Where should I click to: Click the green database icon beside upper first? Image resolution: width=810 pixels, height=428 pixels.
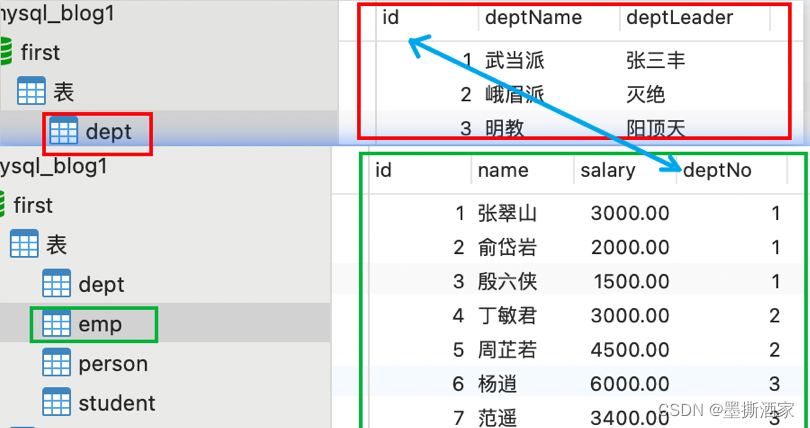click(7, 52)
